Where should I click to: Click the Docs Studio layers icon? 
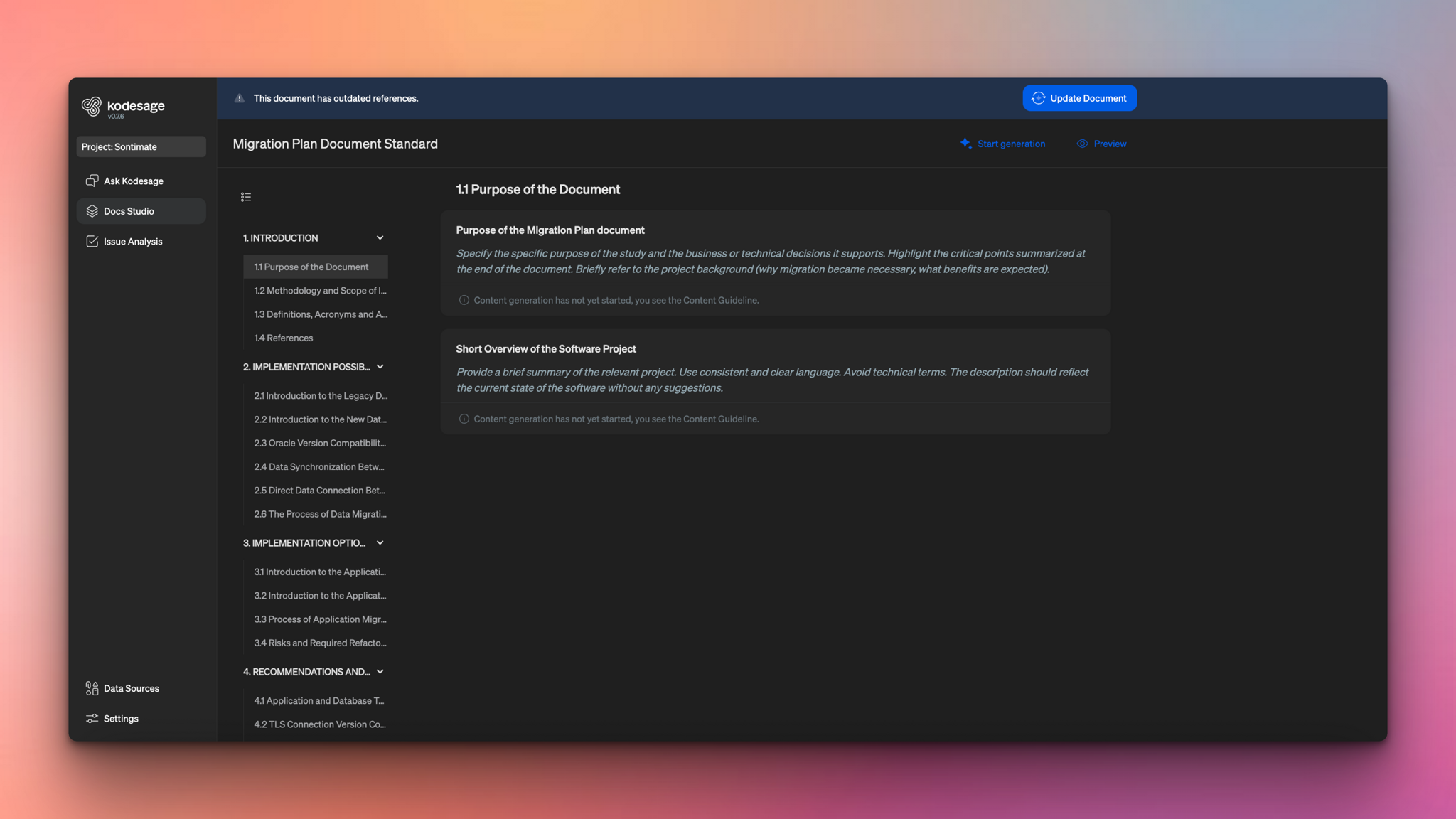pyautogui.click(x=92, y=211)
